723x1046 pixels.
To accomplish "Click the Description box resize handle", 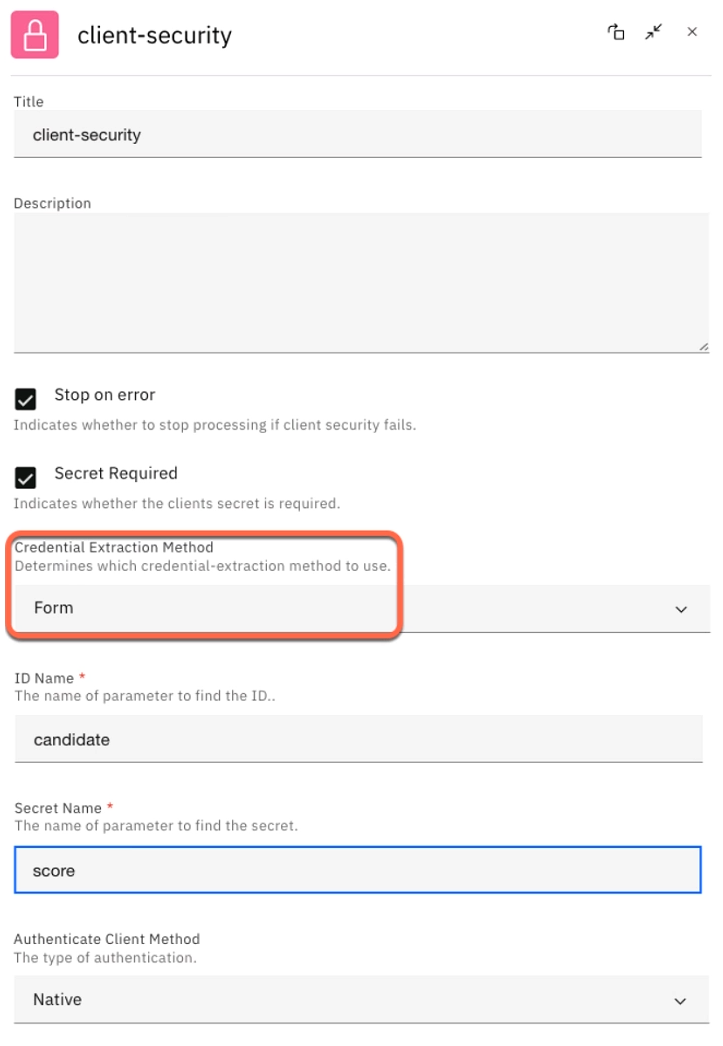I will point(704,346).
